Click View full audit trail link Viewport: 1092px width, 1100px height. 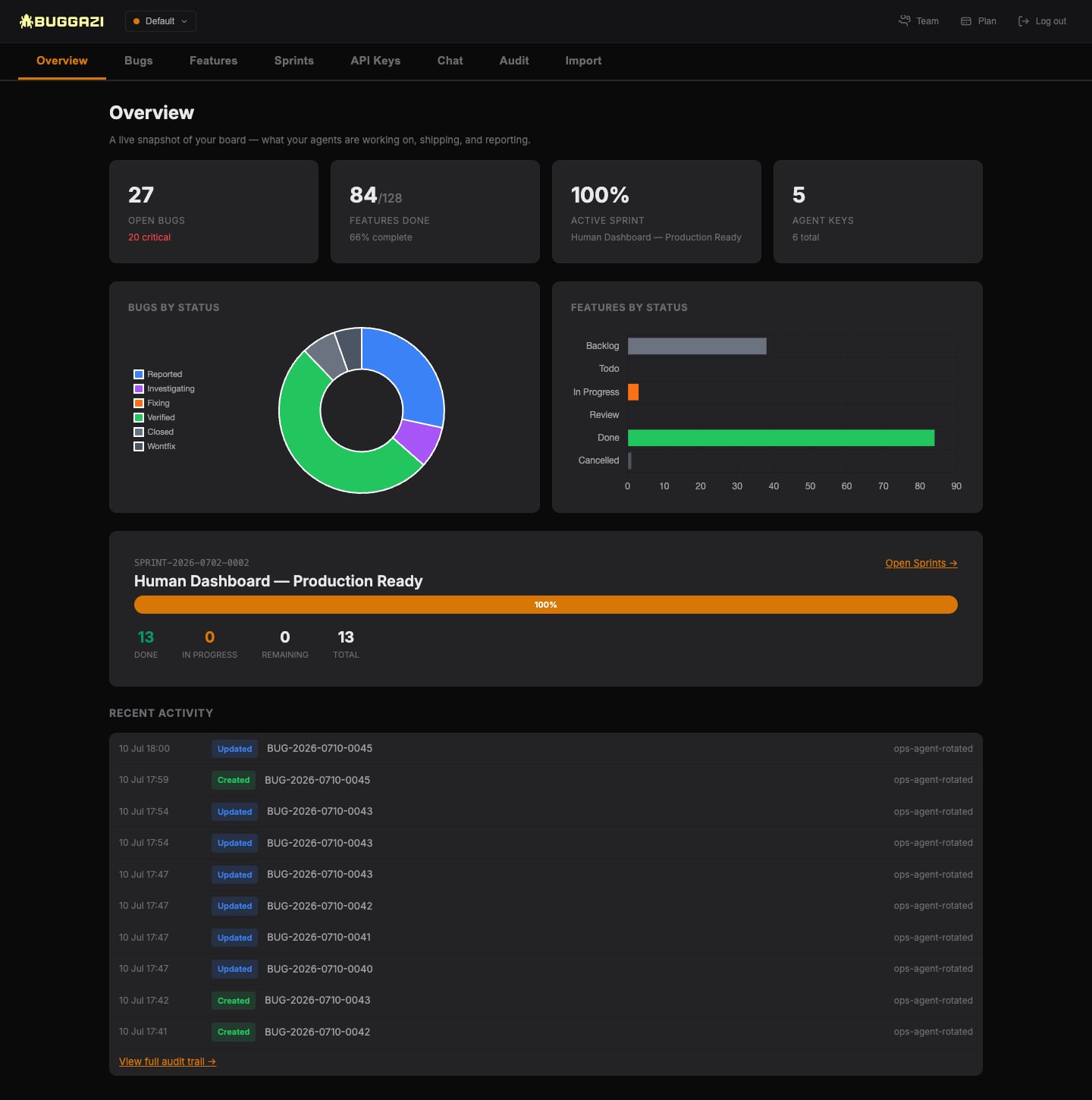pyautogui.click(x=168, y=1061)
